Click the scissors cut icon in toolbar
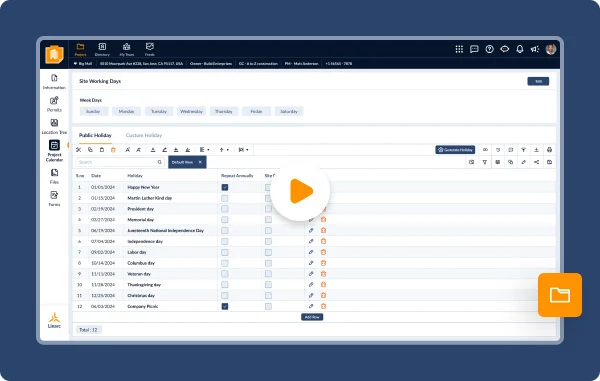600x381 pixels. pyautogui.click(x=78, y=150)
